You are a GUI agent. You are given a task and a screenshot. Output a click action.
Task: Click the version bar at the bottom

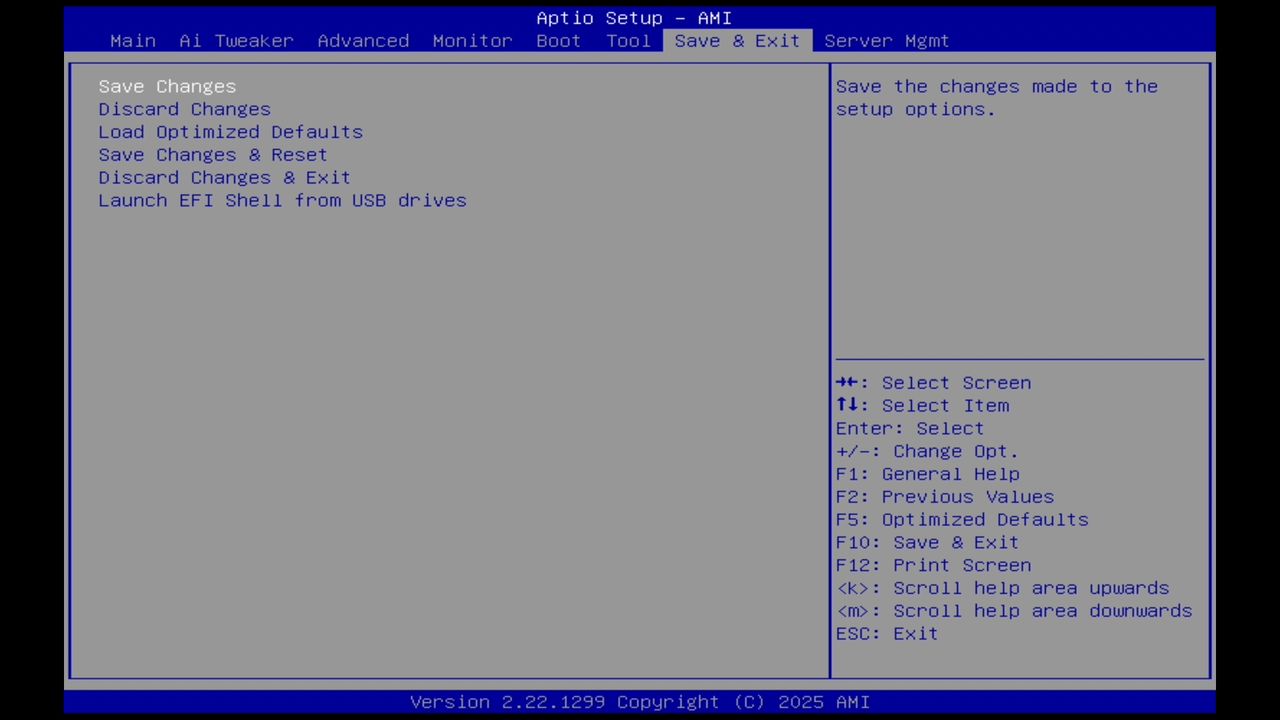coord(639,701)
